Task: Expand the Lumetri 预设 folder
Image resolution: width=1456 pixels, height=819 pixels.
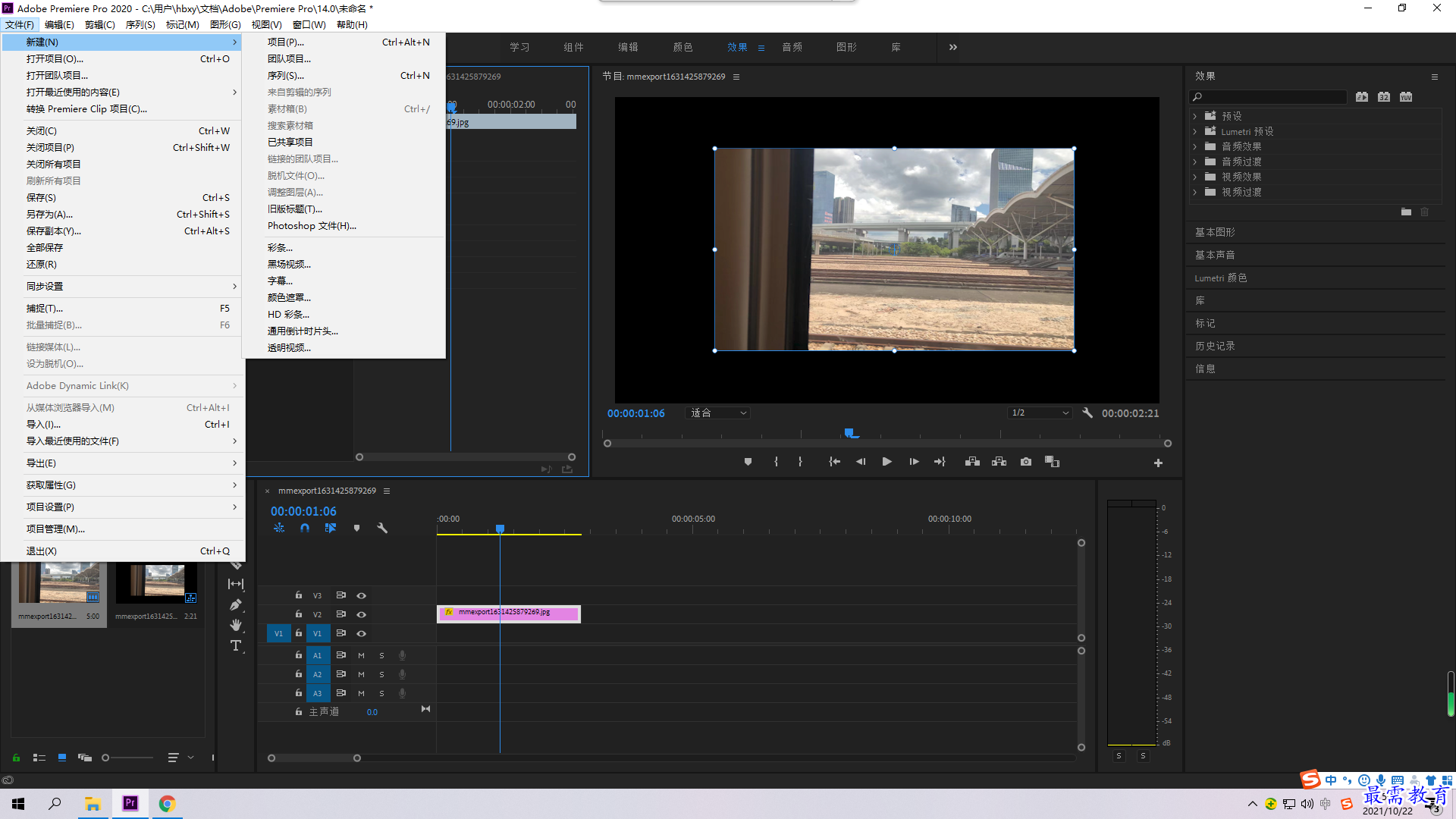Action: [x=1194, y=131]
